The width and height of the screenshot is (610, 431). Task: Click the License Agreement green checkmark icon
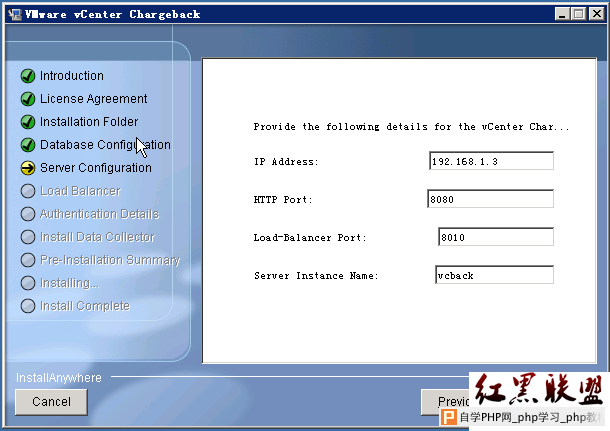(x=28, y=99)
